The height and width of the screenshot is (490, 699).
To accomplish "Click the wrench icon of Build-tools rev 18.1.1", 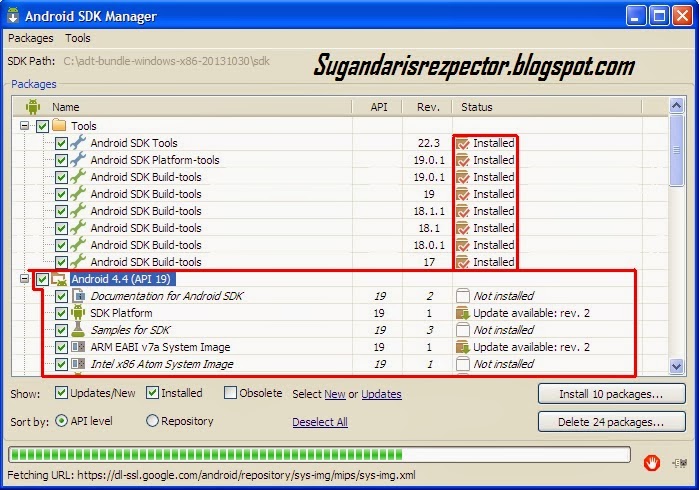I will point(78,210).
